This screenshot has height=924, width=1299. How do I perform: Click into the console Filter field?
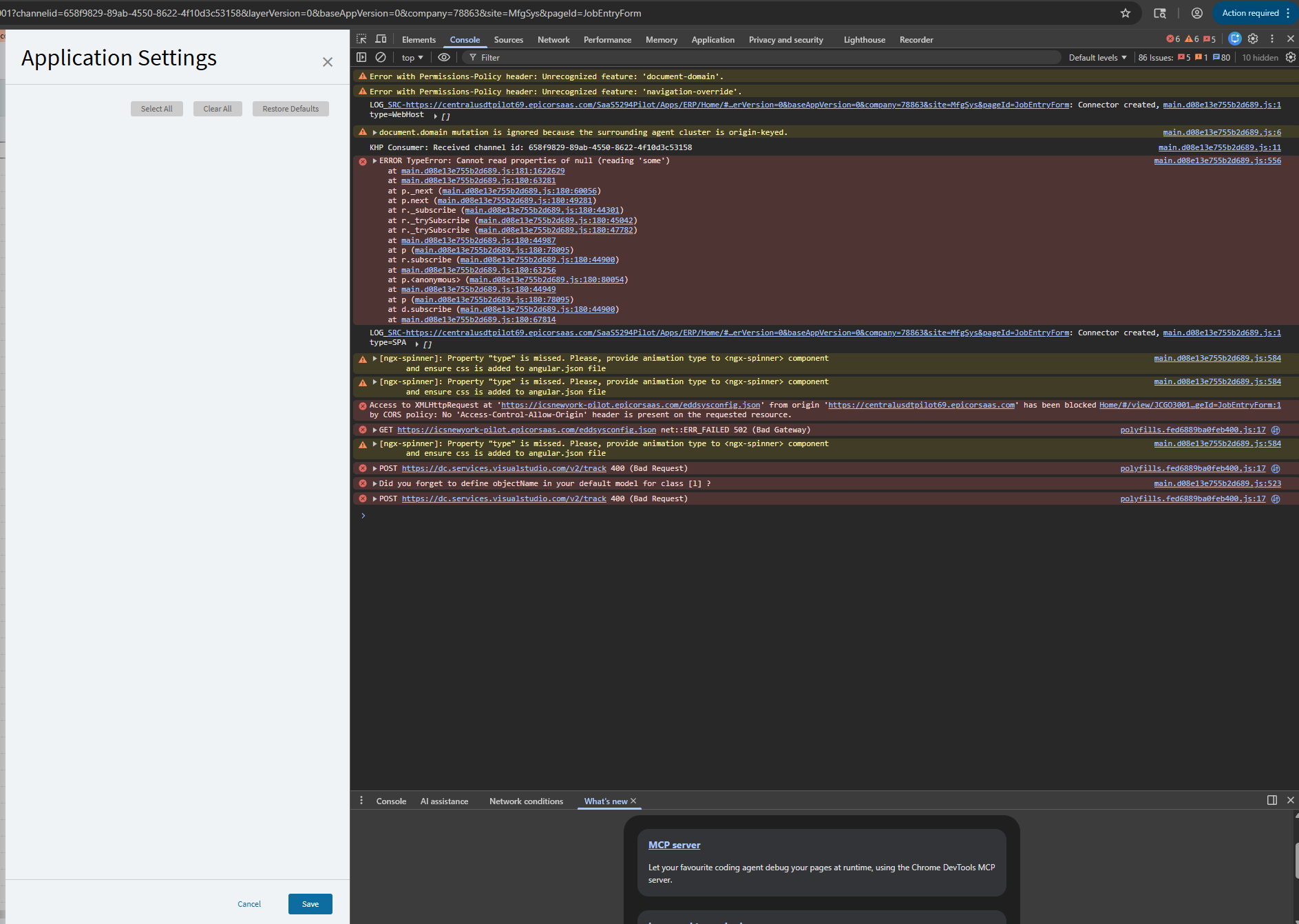(757, 58)
